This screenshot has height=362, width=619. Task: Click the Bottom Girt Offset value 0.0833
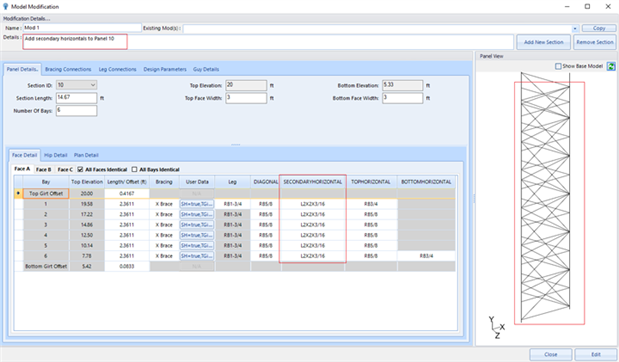click(x=127, y=266)
